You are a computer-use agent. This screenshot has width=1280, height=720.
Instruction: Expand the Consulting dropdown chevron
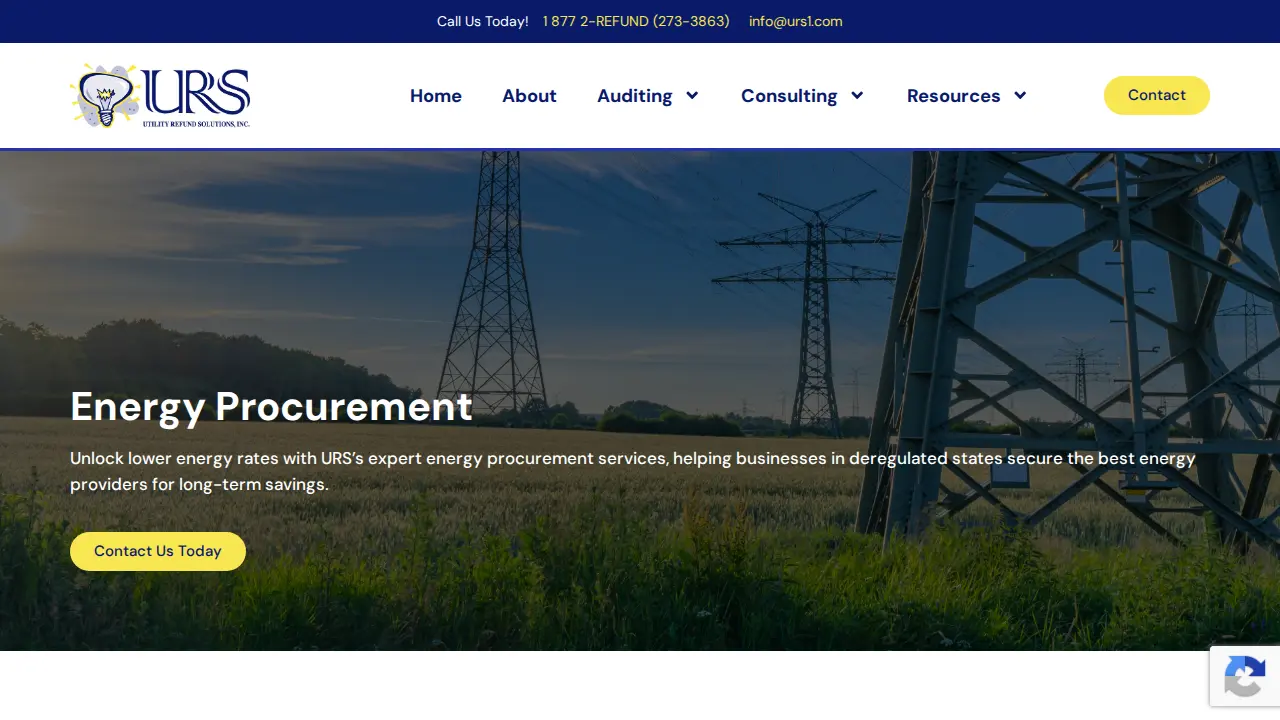tap(857, 96)
